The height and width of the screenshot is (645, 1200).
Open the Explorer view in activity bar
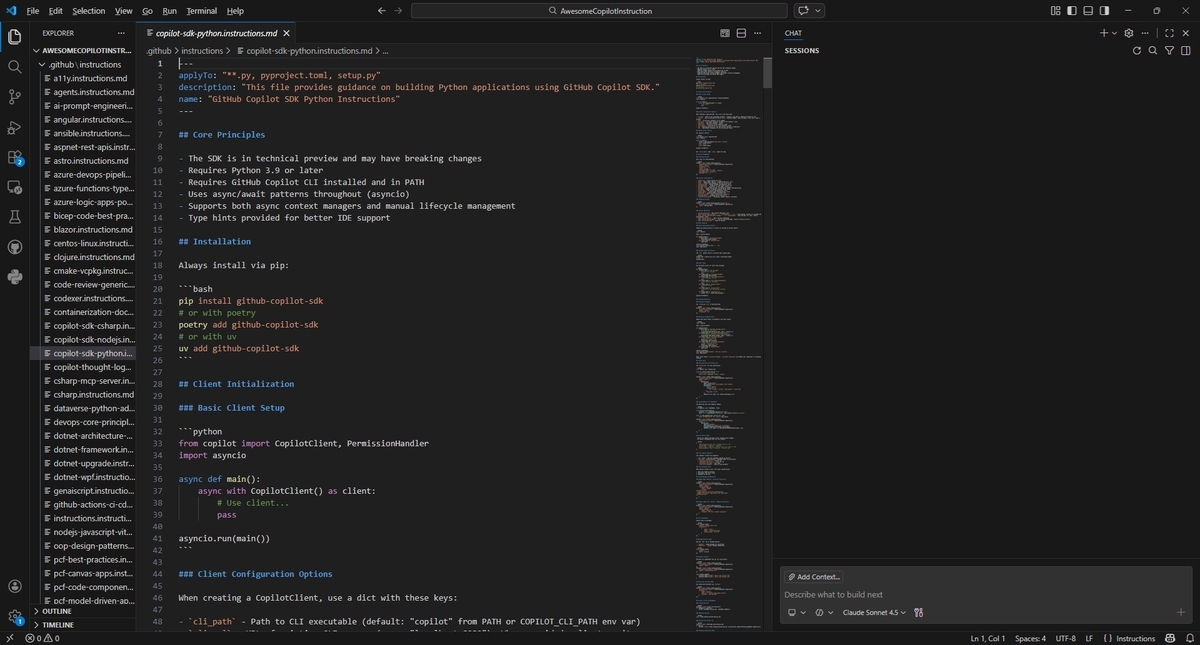click(x=14, y=37)
